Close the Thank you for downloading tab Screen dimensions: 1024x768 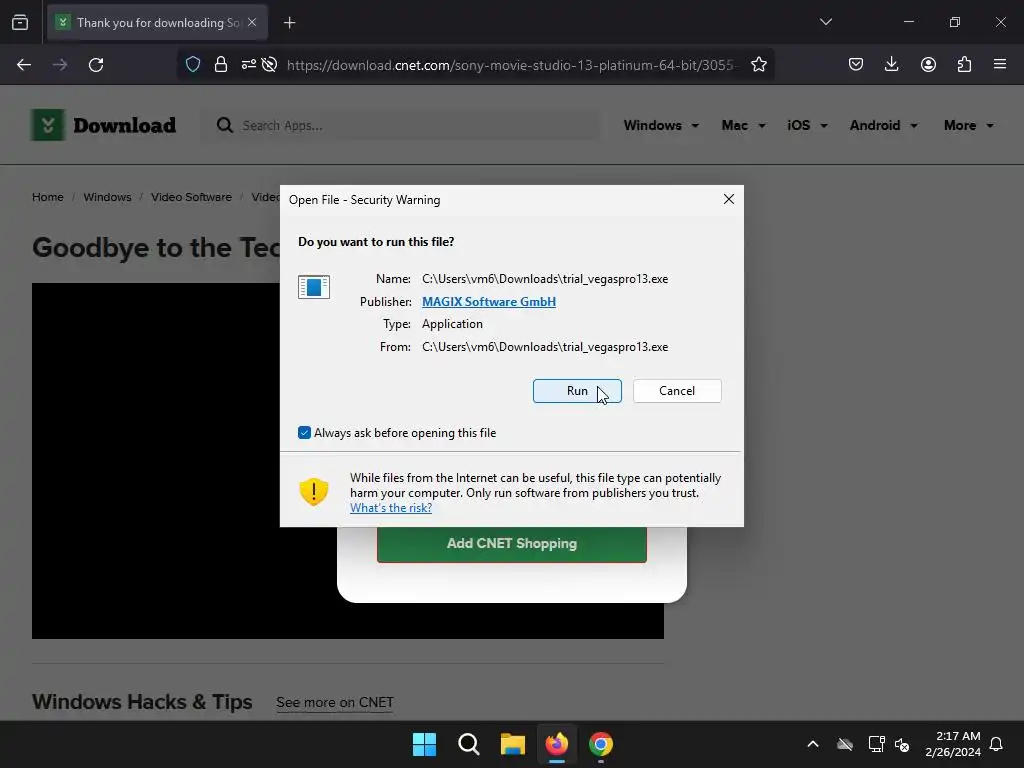tap(252, 23)
